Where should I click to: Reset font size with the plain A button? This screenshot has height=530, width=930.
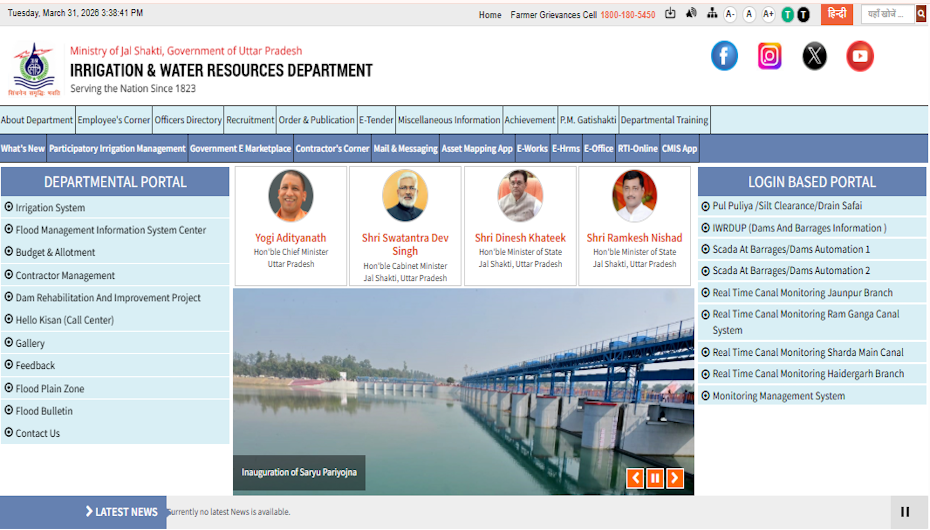(749, 14)
